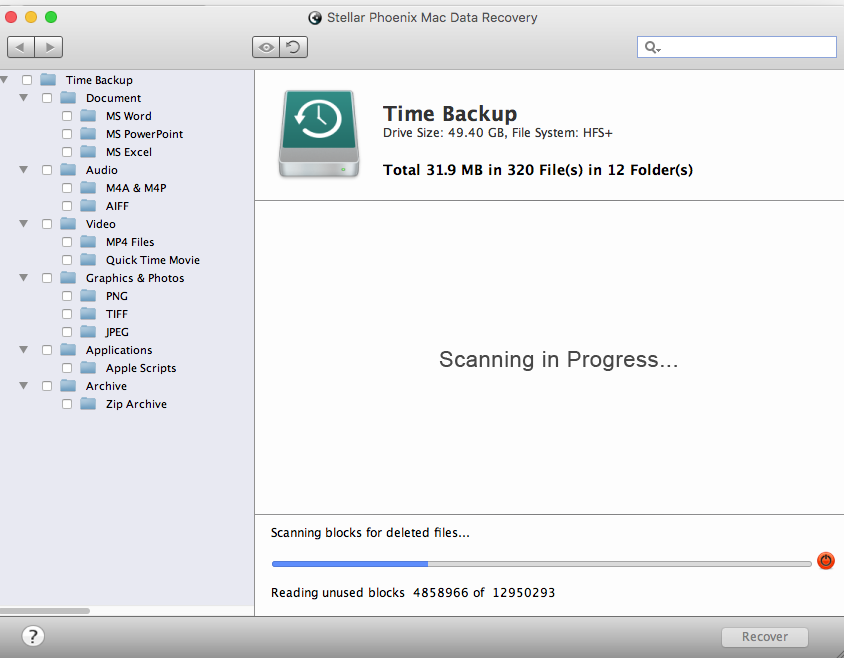This screenshot has width=844, height=658.
Task: Click the Recover button
Action: coord(764,636)
